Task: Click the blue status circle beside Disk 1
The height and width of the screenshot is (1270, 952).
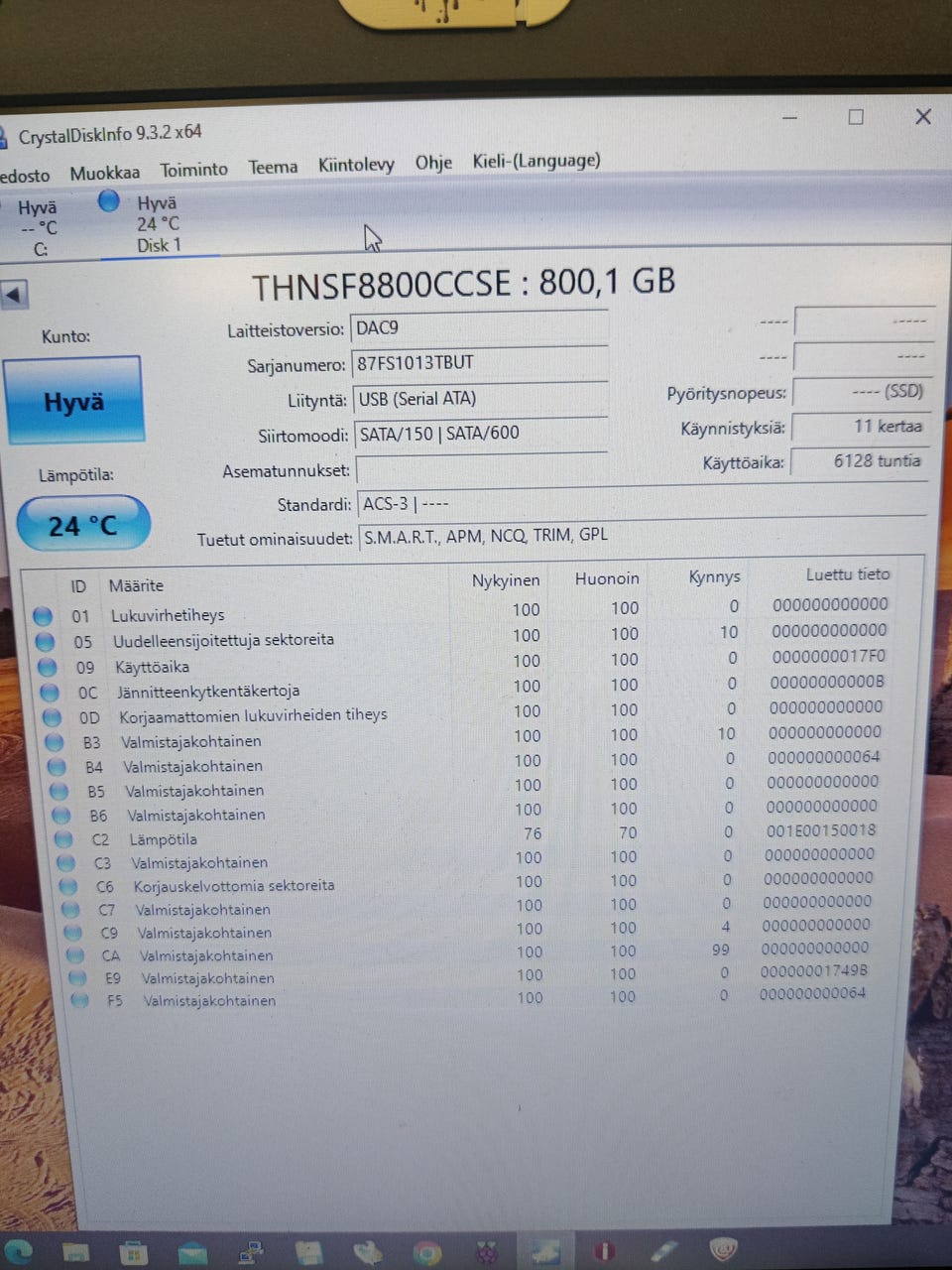Action: [109, 200]
